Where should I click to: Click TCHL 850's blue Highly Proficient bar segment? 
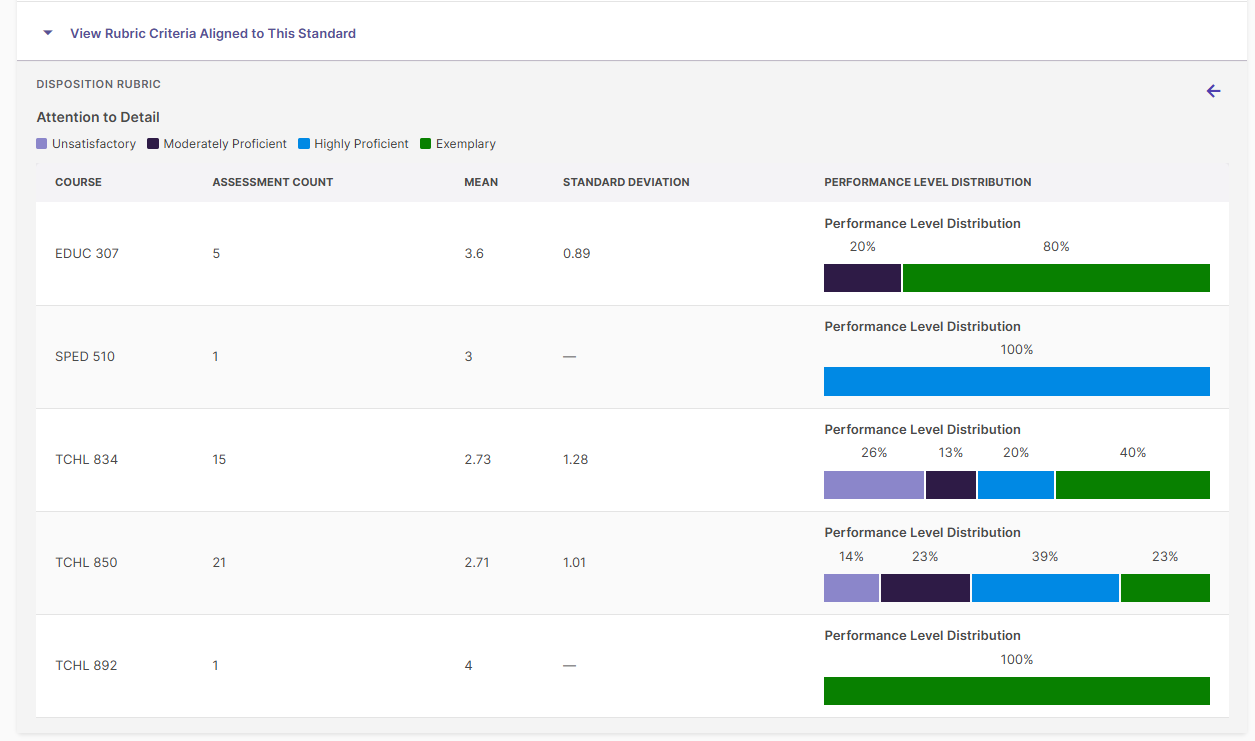pyautogui.click(x=1045, y=588)
